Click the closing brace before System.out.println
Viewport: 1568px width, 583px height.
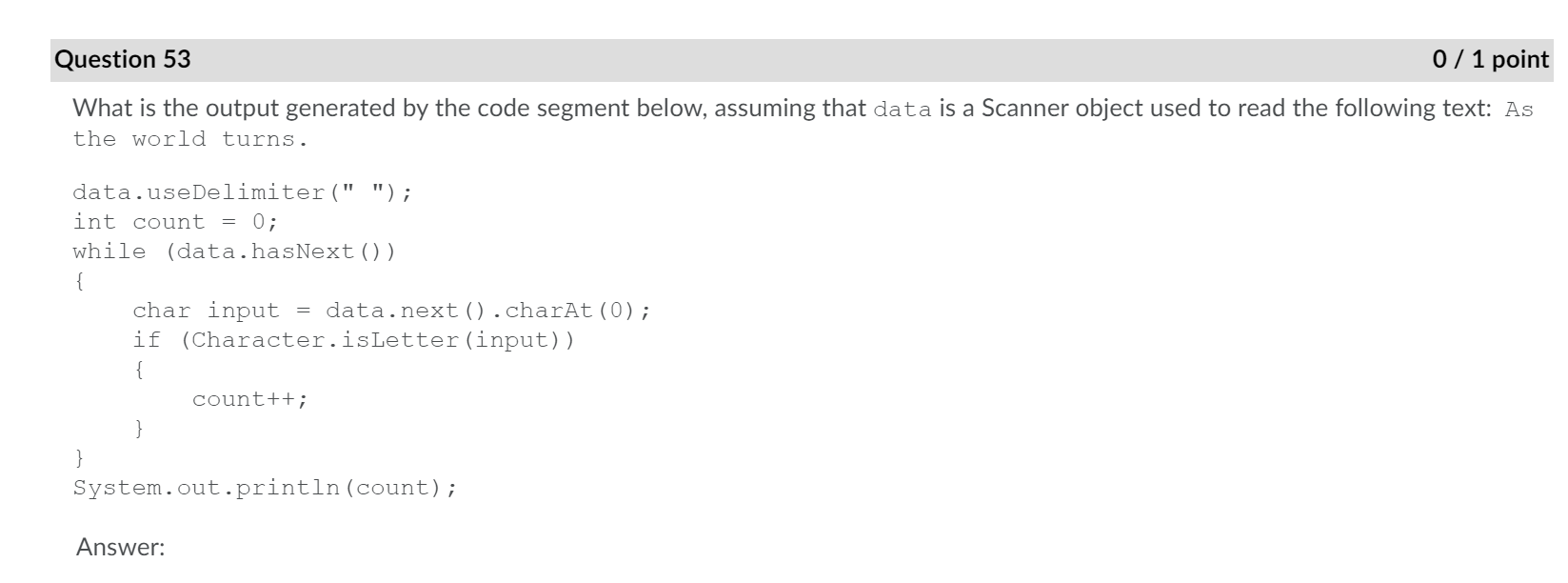click(x=79, y=458)
